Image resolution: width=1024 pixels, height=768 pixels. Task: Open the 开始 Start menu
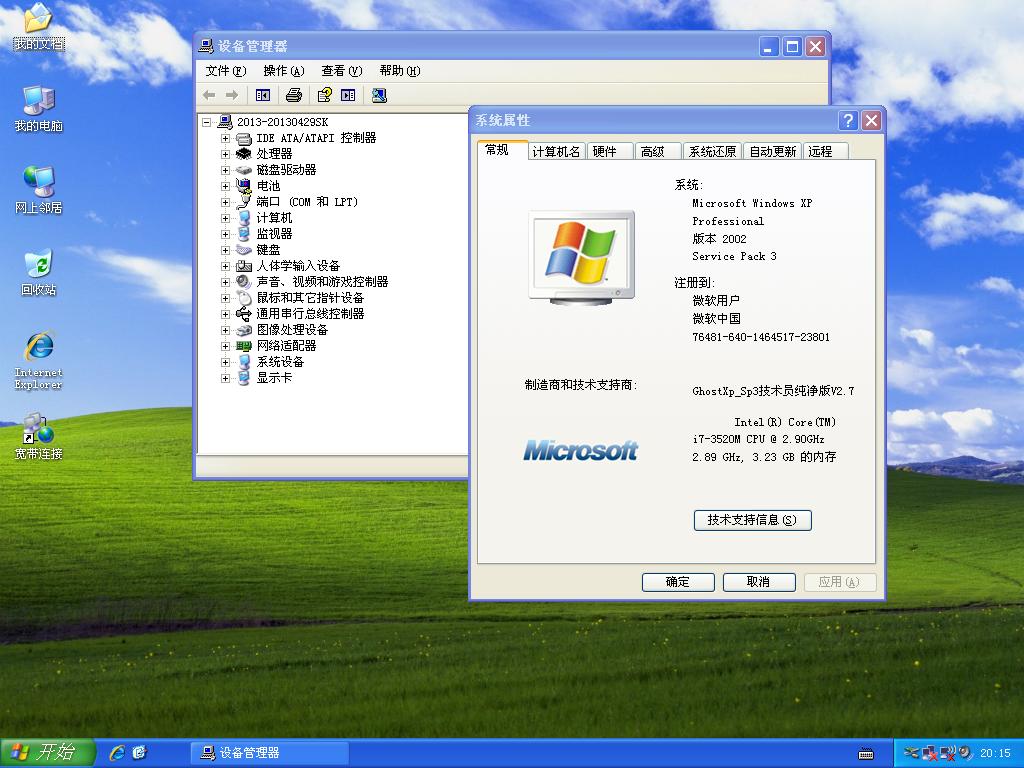47,753
